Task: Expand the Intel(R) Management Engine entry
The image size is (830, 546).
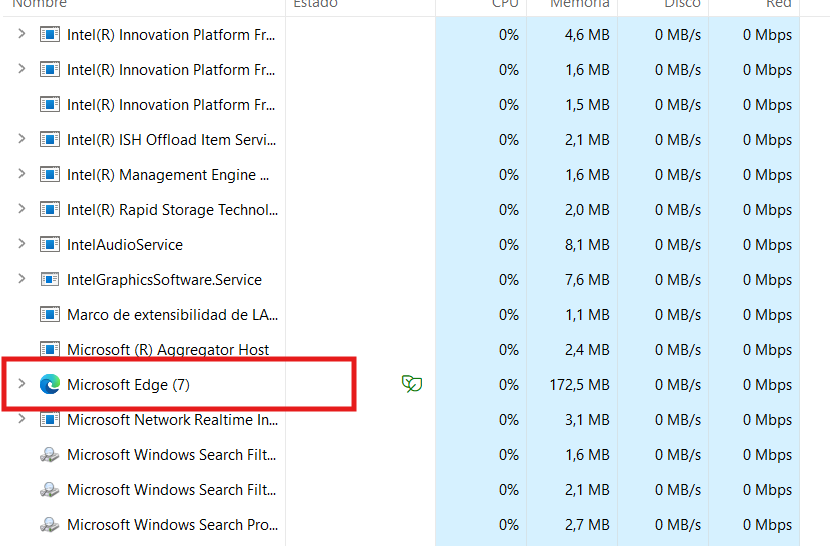Action: click(x=22, y=174)
